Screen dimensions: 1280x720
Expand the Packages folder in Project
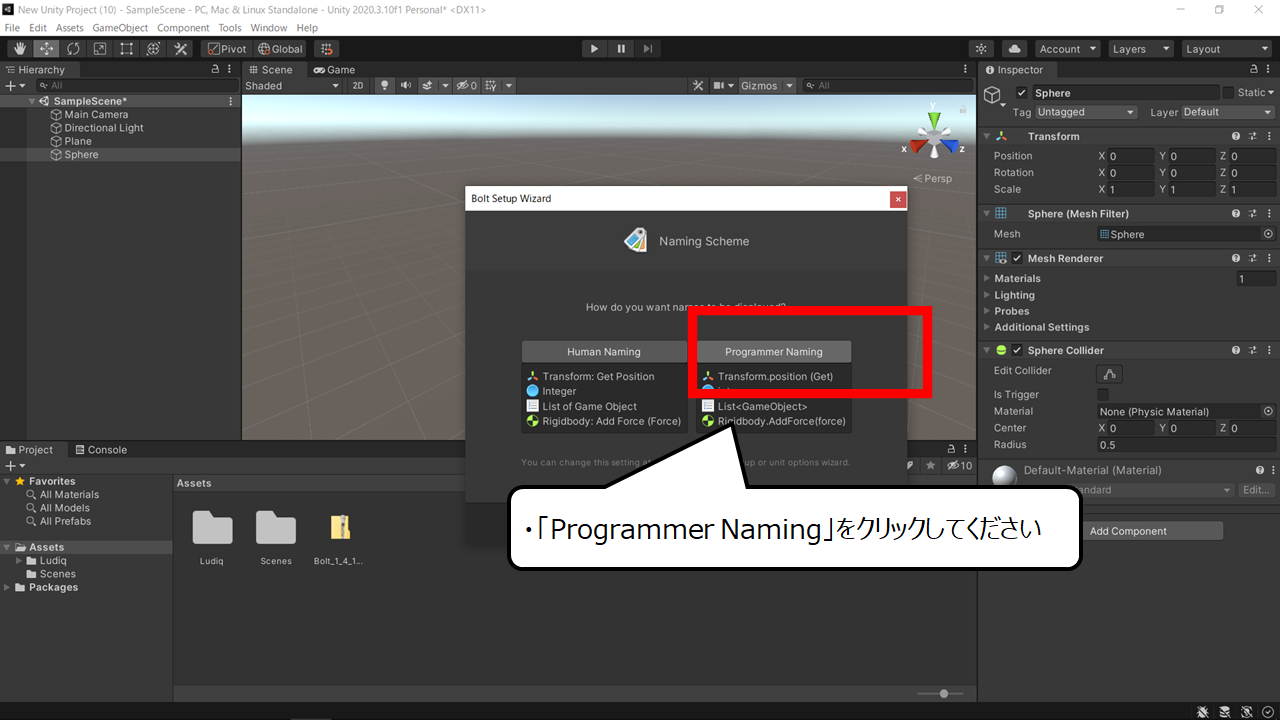pyautogui.click(x=9, y=588)
